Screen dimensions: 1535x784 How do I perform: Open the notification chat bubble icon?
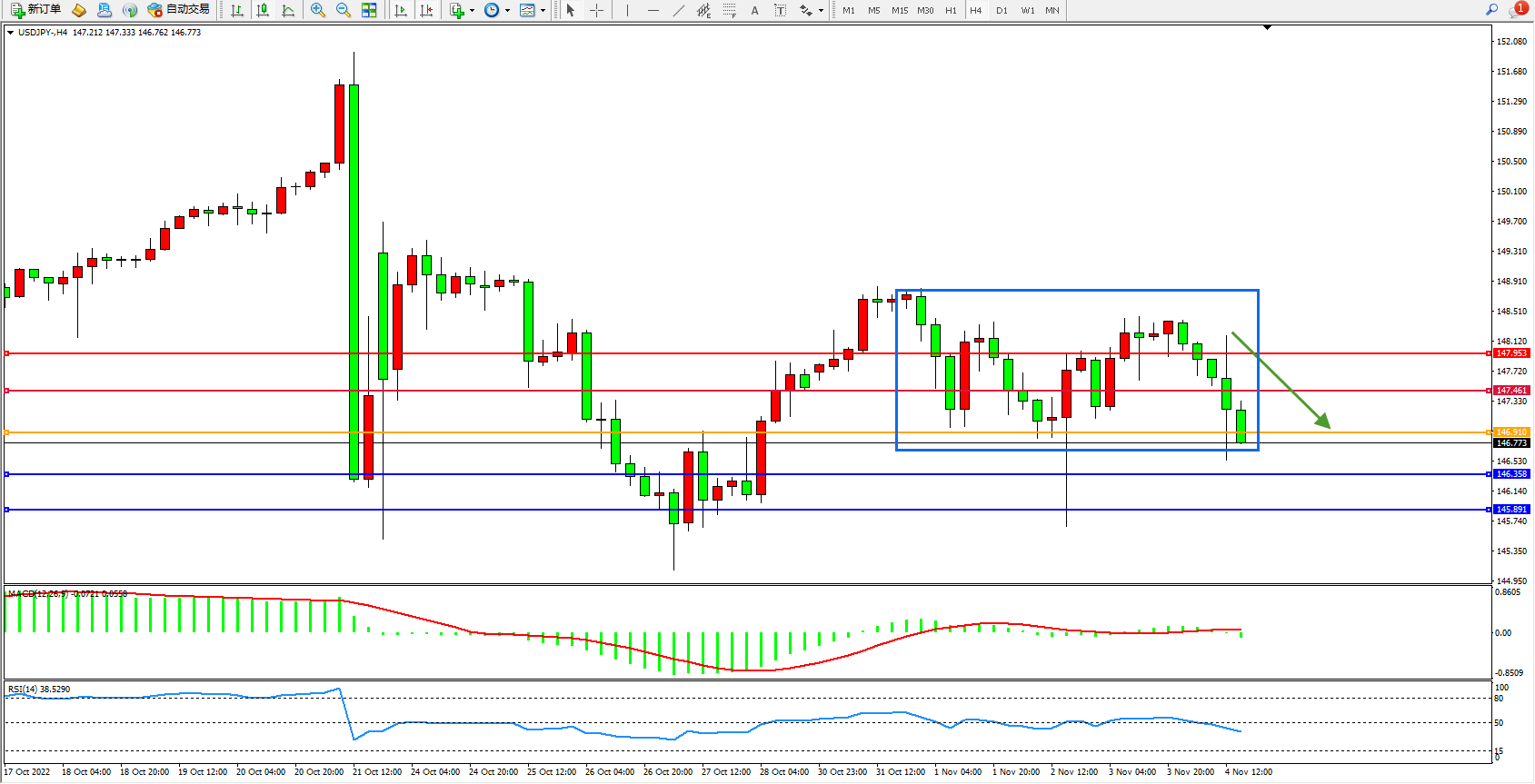(1517, 10)
